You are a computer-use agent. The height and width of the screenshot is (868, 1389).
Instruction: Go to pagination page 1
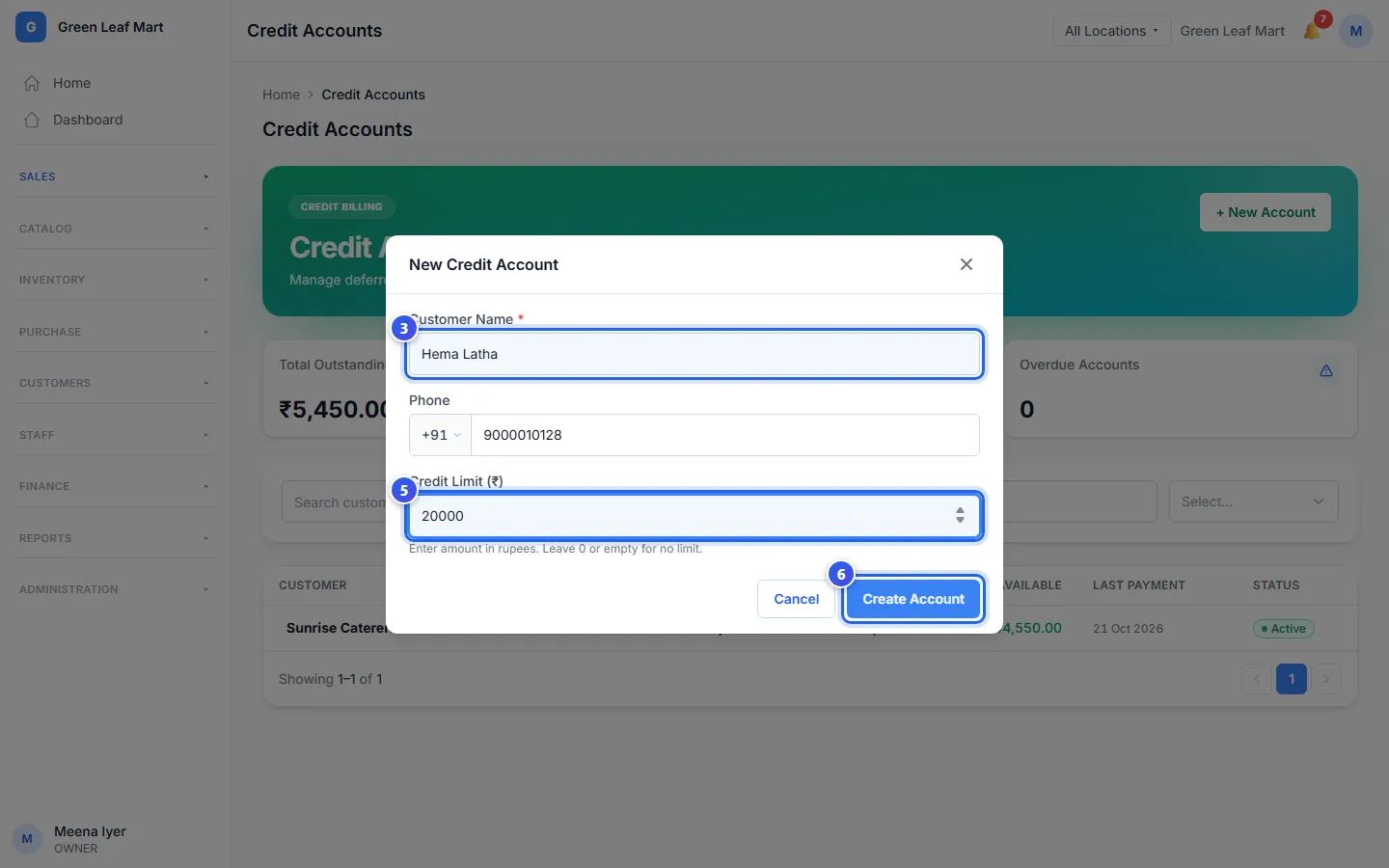coord(1292,679)
